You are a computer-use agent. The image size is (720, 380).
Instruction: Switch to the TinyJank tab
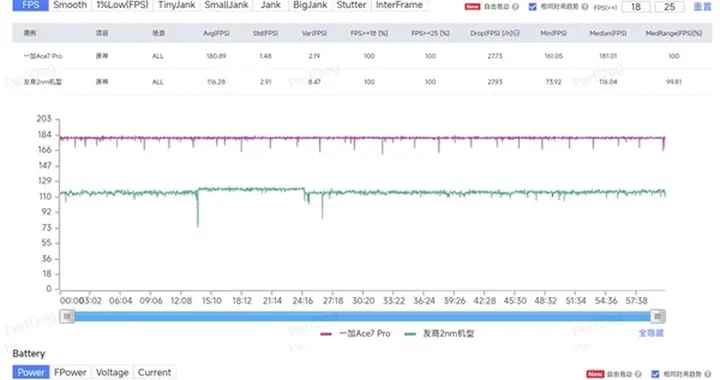coord(176,5)
